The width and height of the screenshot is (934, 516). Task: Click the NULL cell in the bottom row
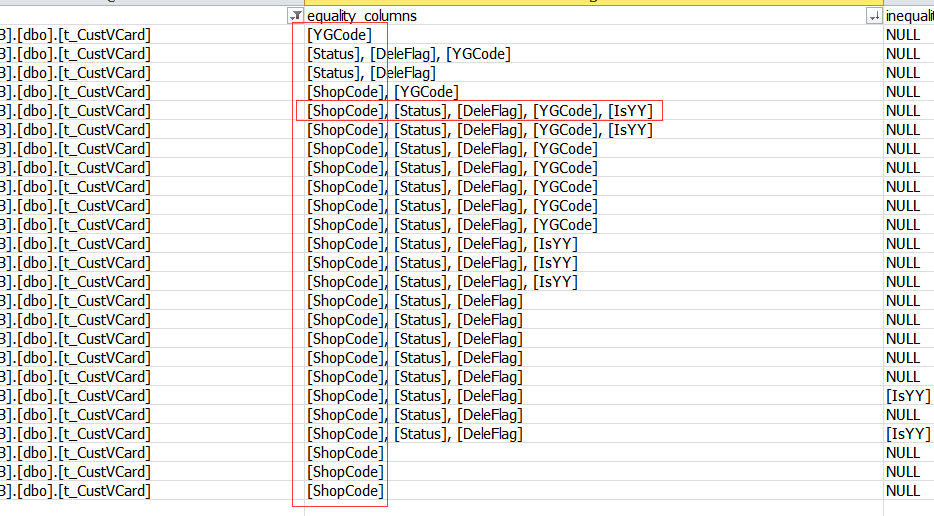click(902, 491)
